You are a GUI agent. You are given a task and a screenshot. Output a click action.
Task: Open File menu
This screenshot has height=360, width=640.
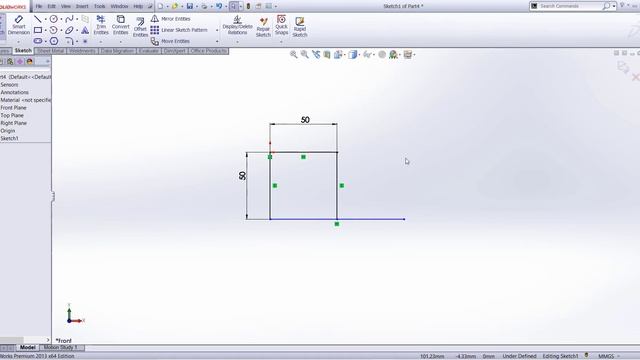coord(39,6)
